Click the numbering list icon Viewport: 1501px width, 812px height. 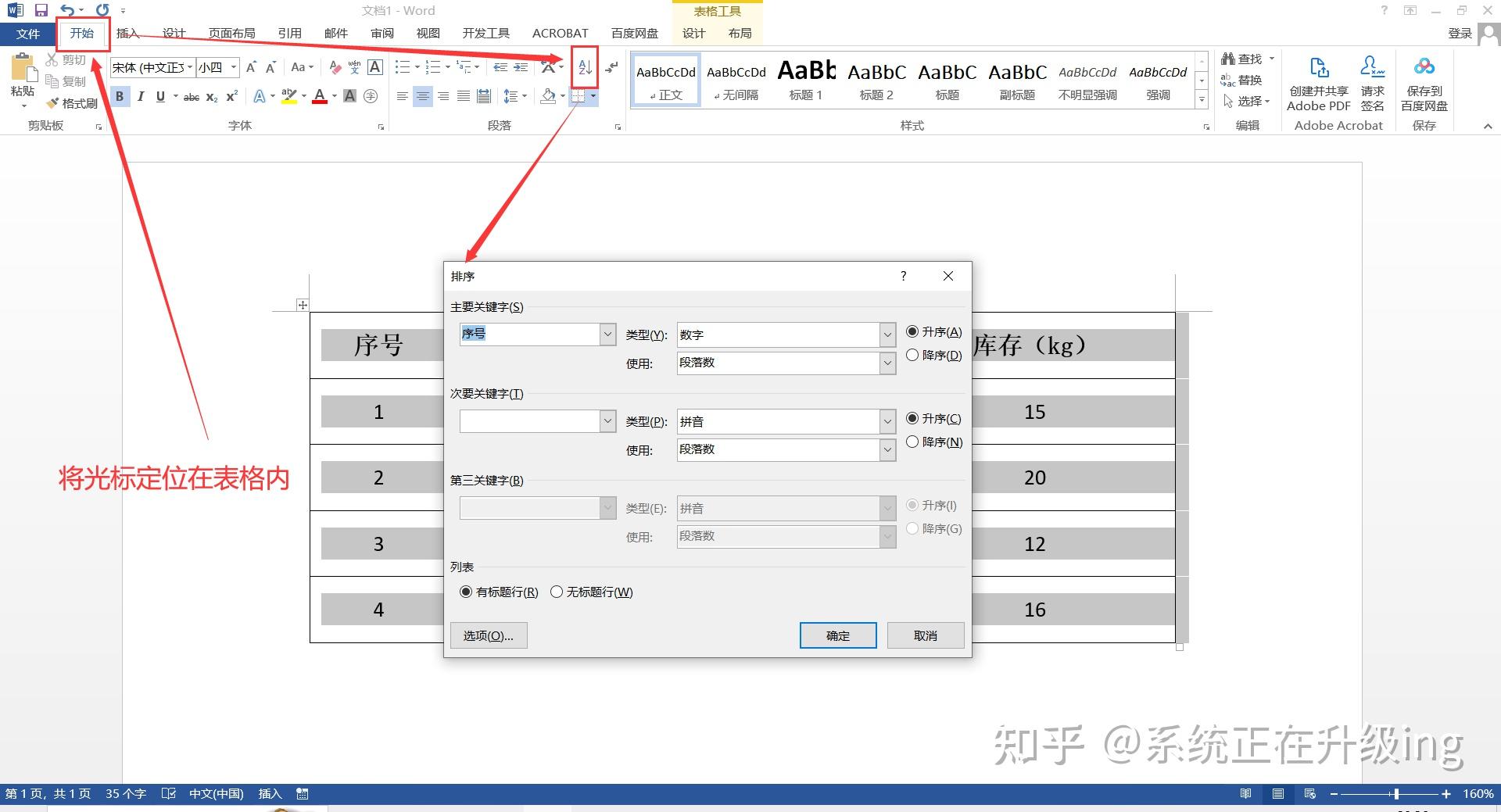(x=432, y=67)
